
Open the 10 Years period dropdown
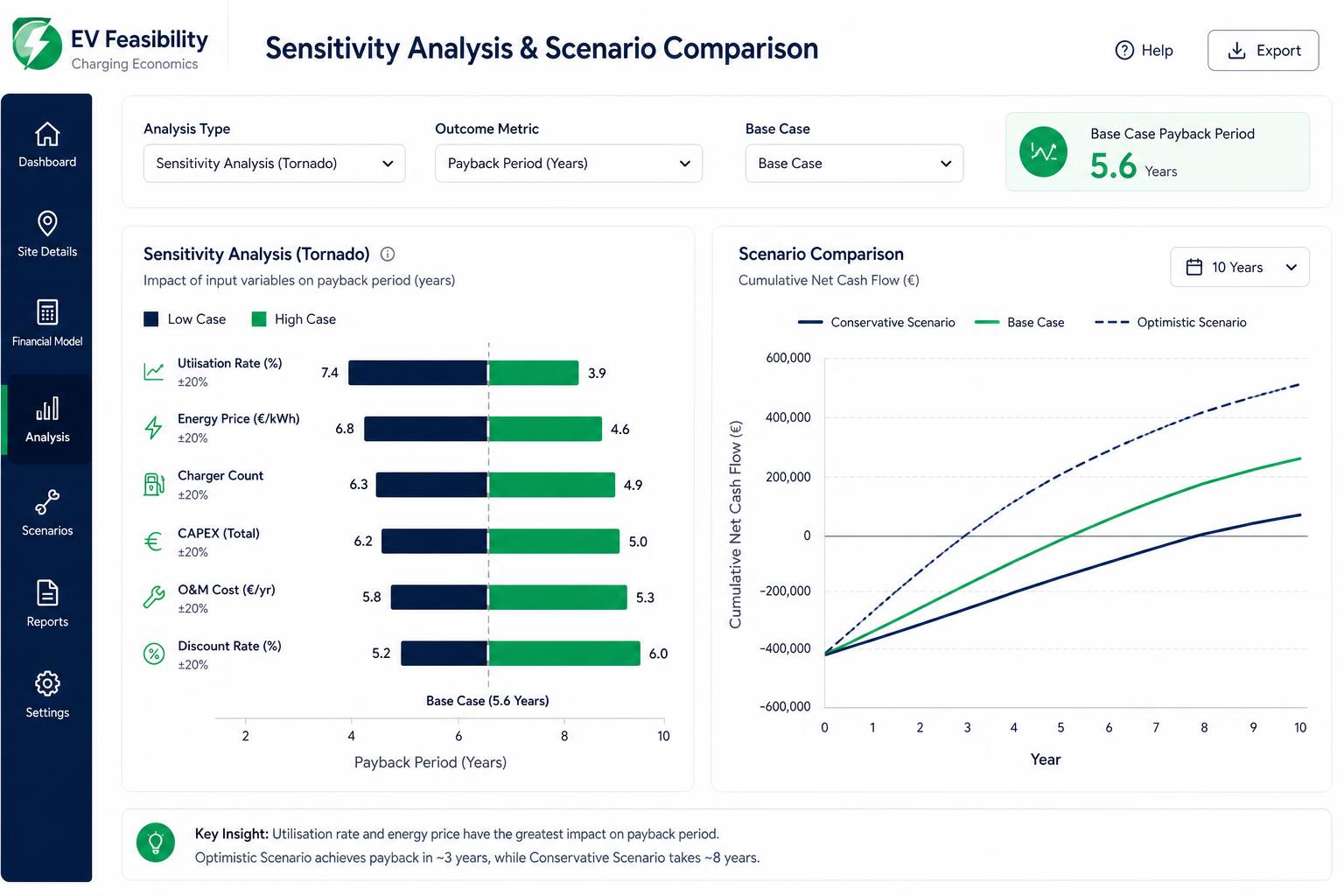click(x=1240, y=267)
